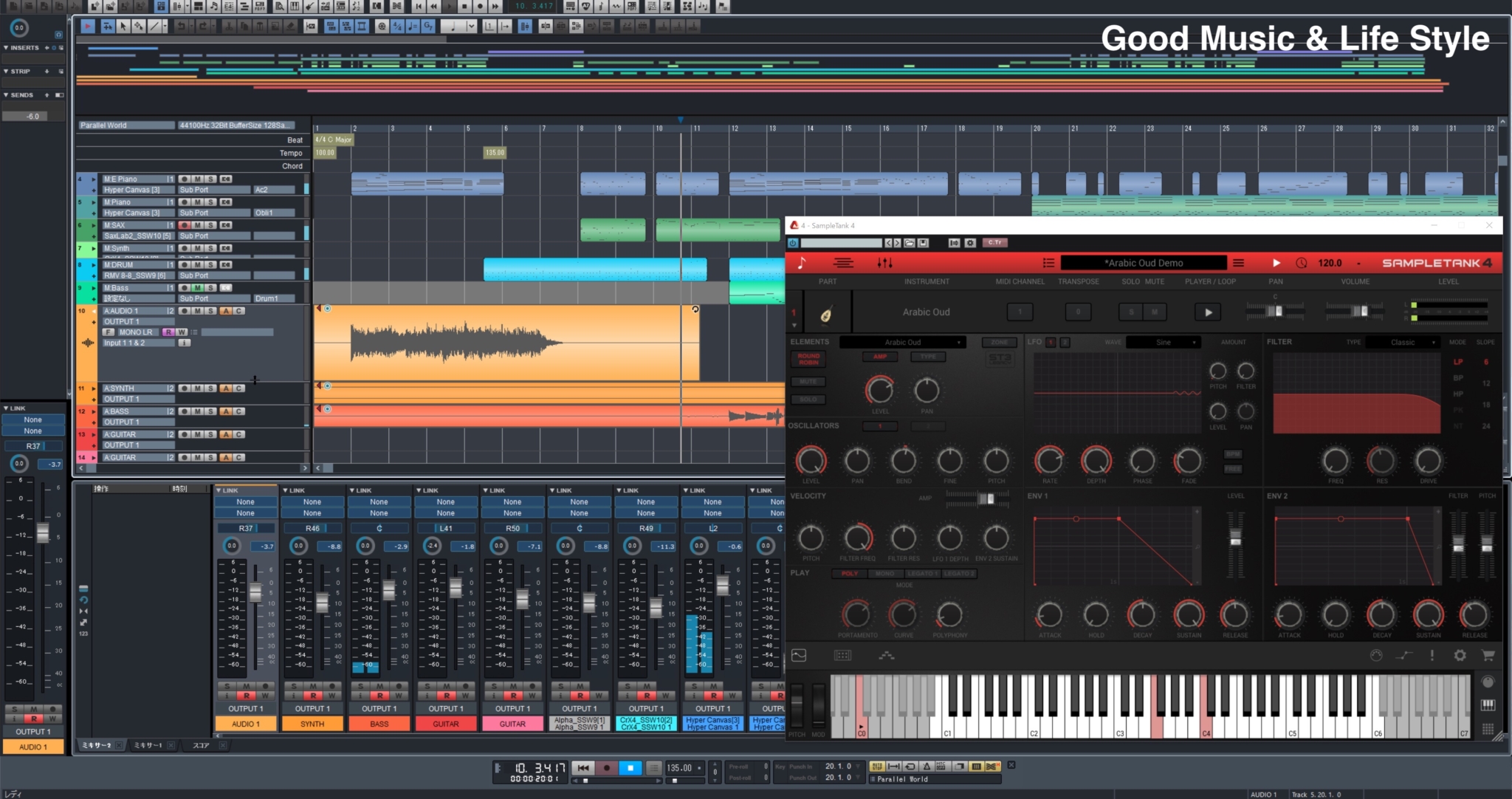The height and width of the screenshot is (799, 1512).
Task: Toggle Solo on Arabic Oud part
Action: click(1131, 312)
